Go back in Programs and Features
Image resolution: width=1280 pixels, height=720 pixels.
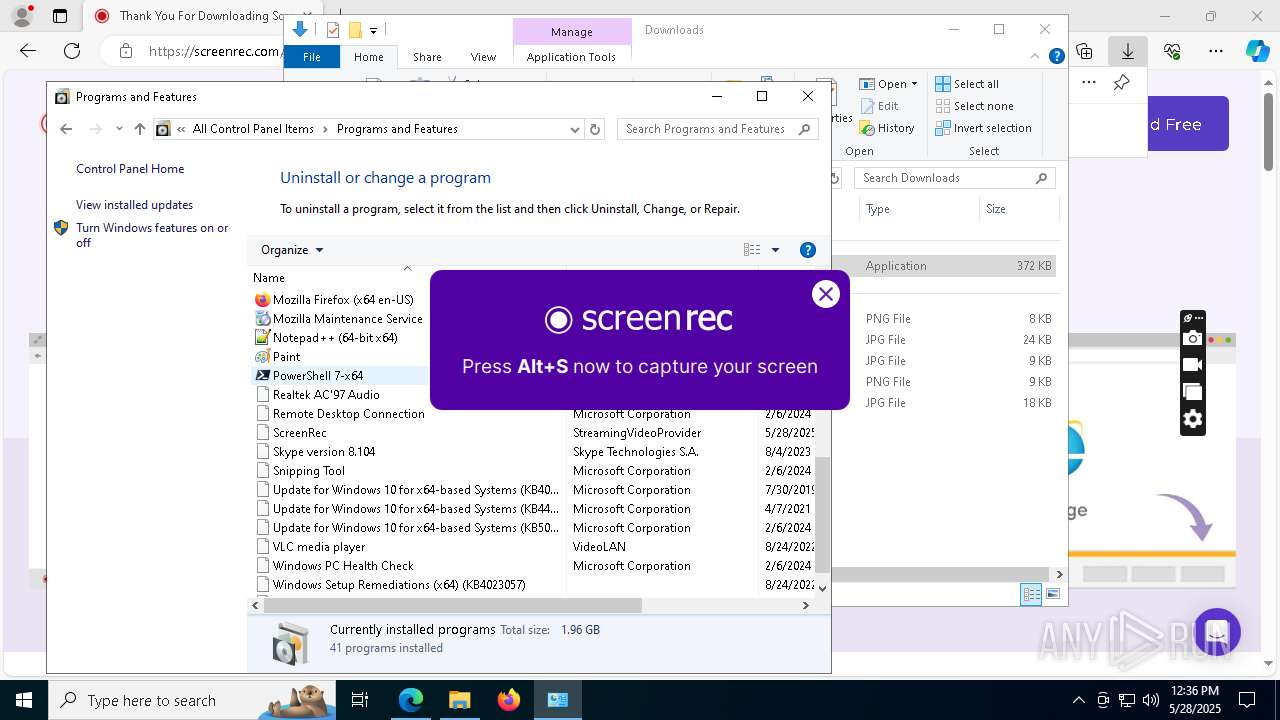66,129
